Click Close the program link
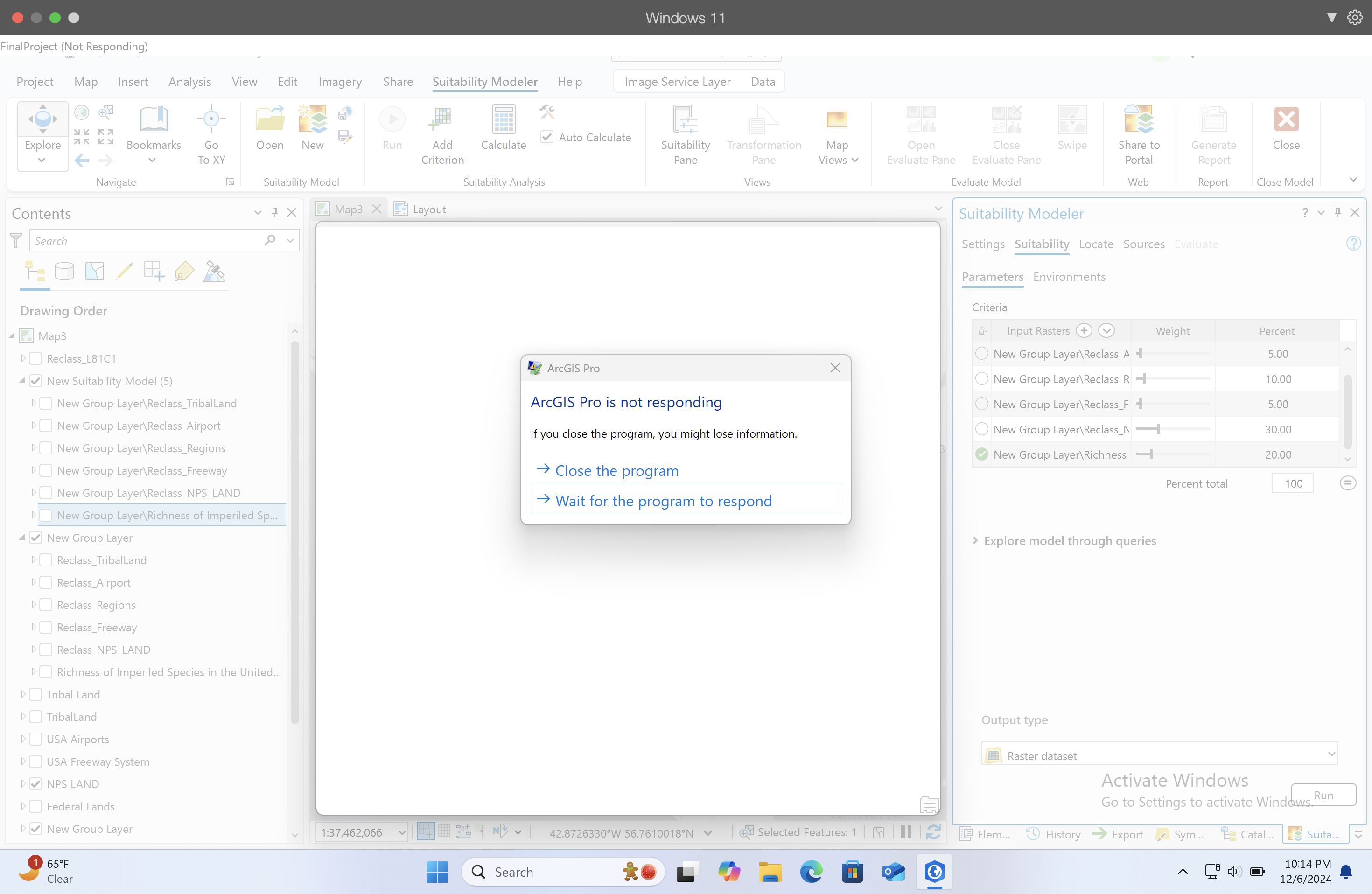This screenshot has height=894, width=1372. [x=616, y=470]
